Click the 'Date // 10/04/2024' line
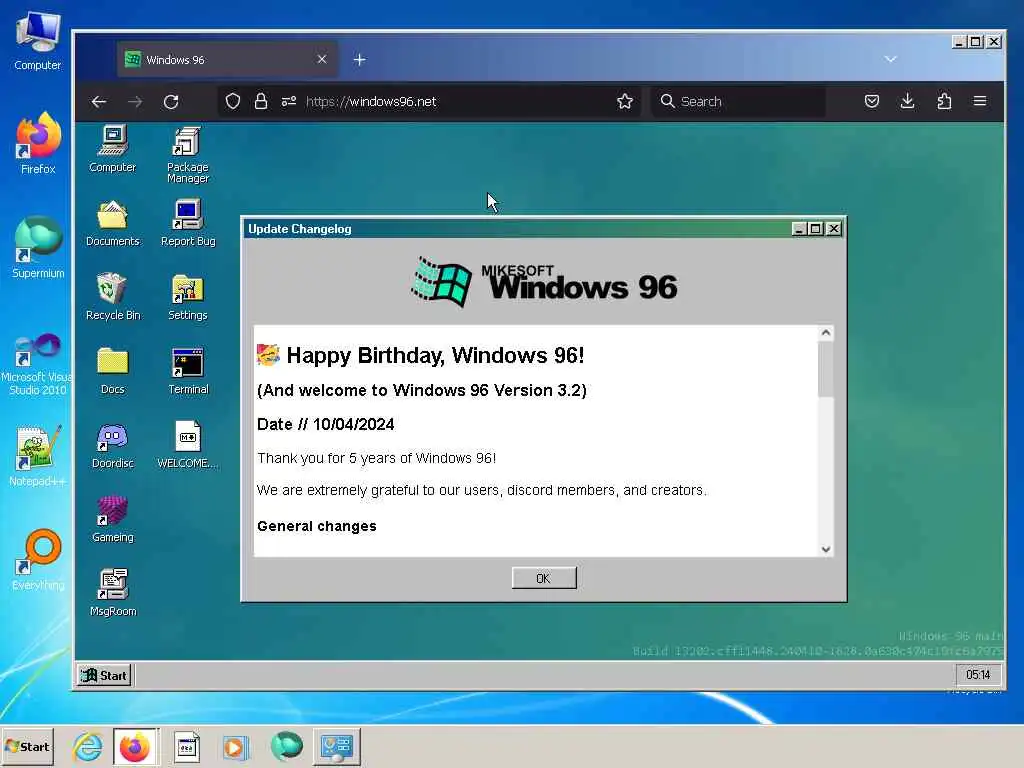Viewport: 1024px width, 768px height. (x=325, y=424)
